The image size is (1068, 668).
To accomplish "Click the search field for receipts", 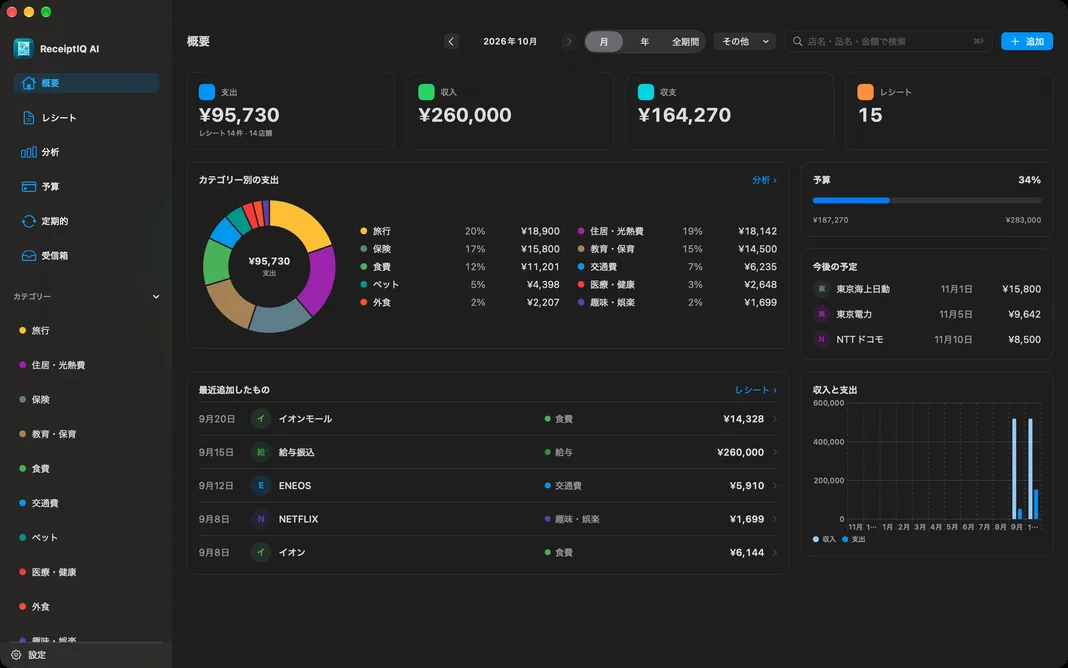I will [x=888, y=42].
